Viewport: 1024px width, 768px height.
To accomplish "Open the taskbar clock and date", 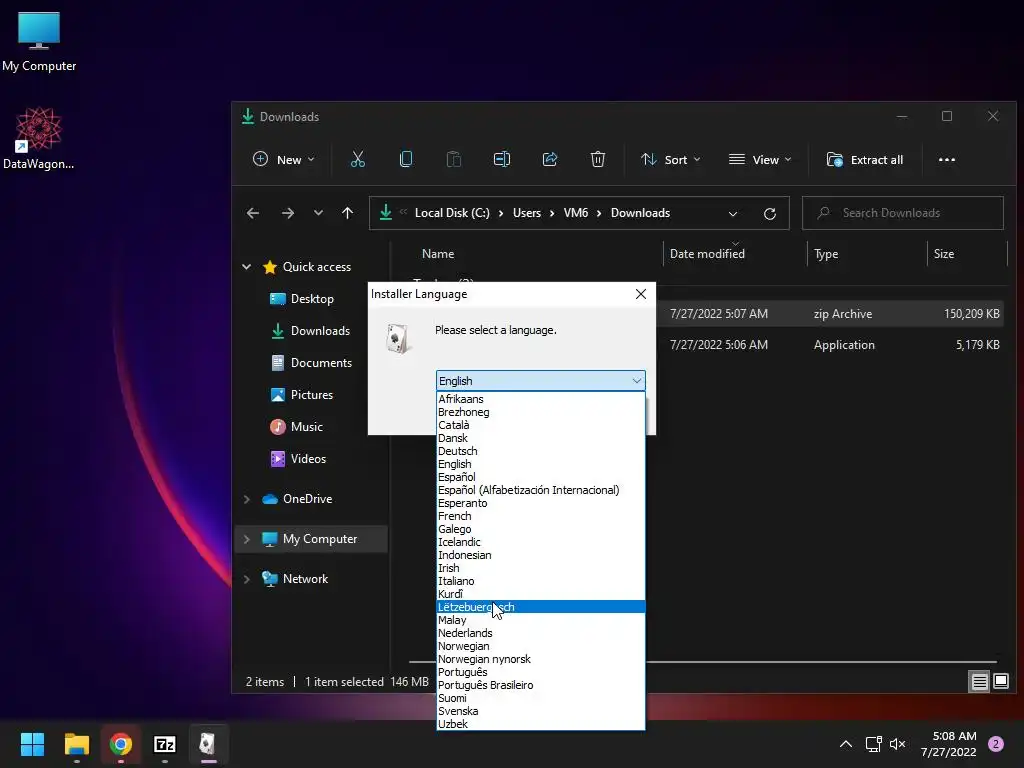I will click(949, 744).
